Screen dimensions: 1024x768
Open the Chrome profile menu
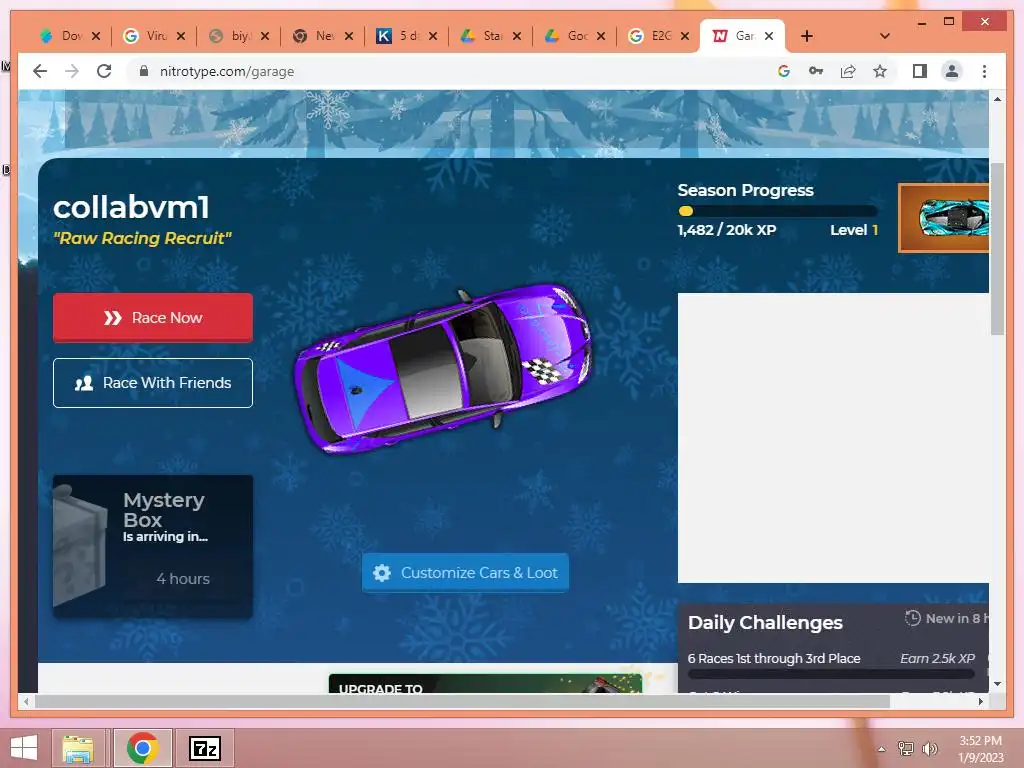952,71
